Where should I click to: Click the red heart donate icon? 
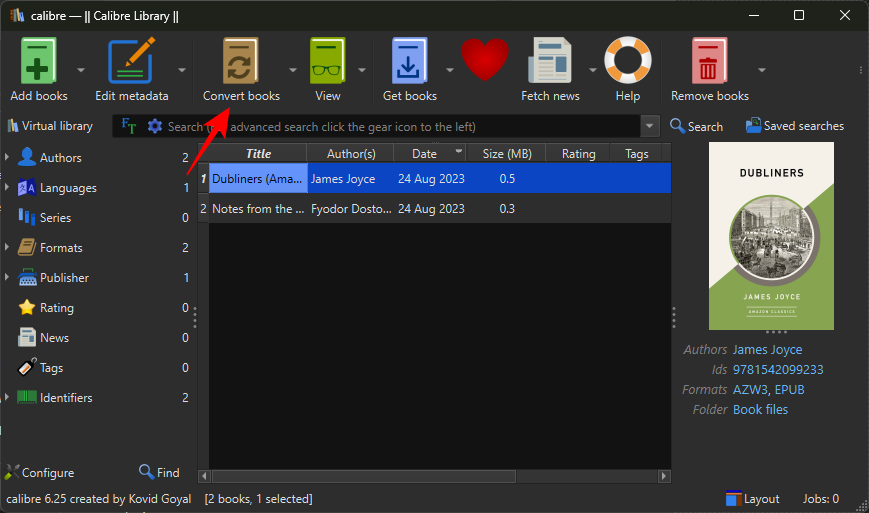[485, 62]
